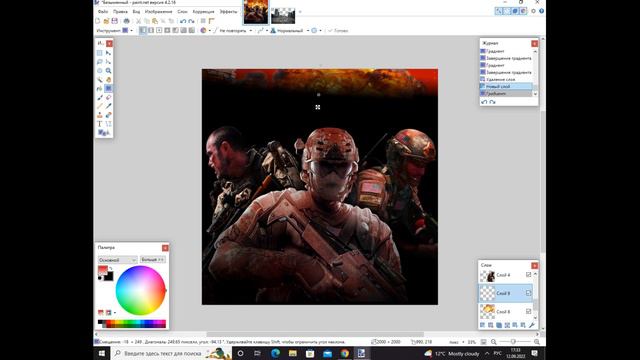Choose the first linear gradient type button
Image resolution: width=640 pixels, height=360 pixels.
coord(143,31)
